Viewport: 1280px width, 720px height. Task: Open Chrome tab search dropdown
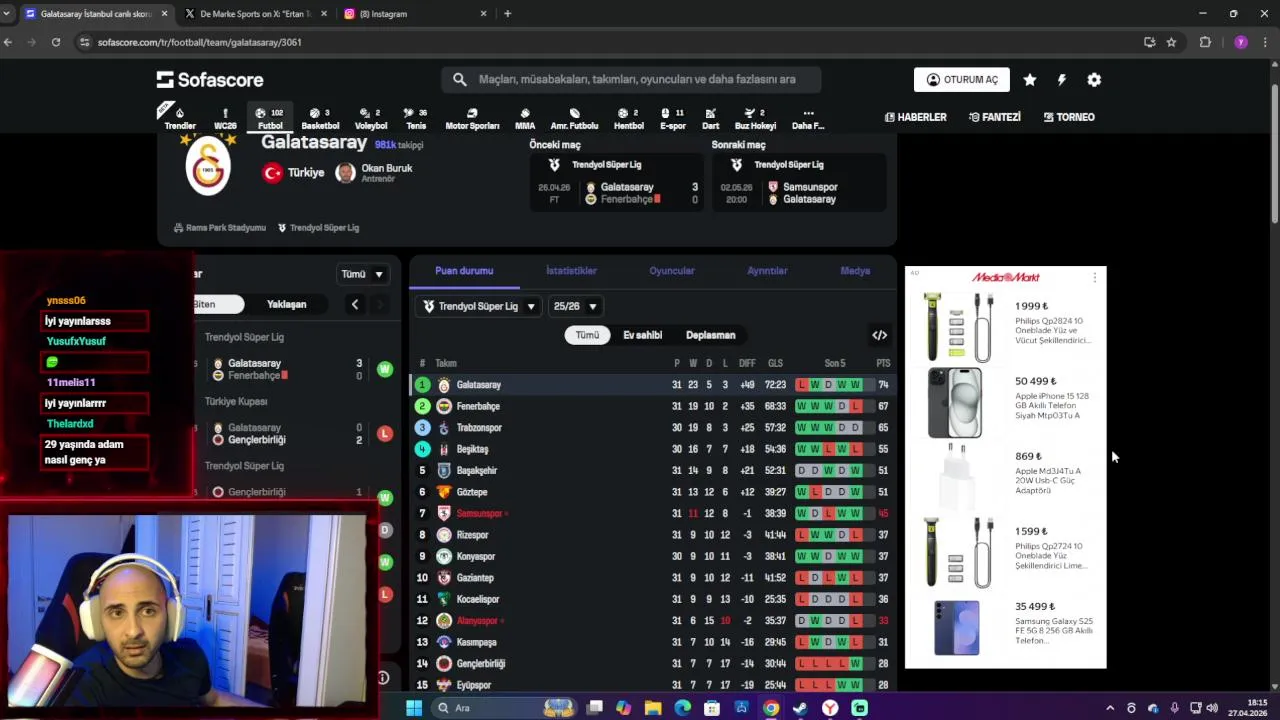(x=8, y=14)
